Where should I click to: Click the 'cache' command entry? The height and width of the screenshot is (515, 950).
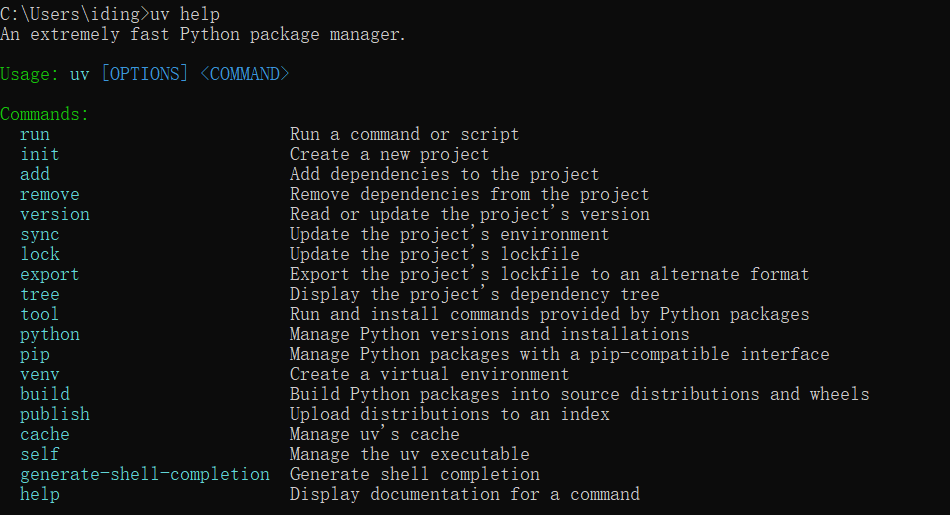click(45, 434)
